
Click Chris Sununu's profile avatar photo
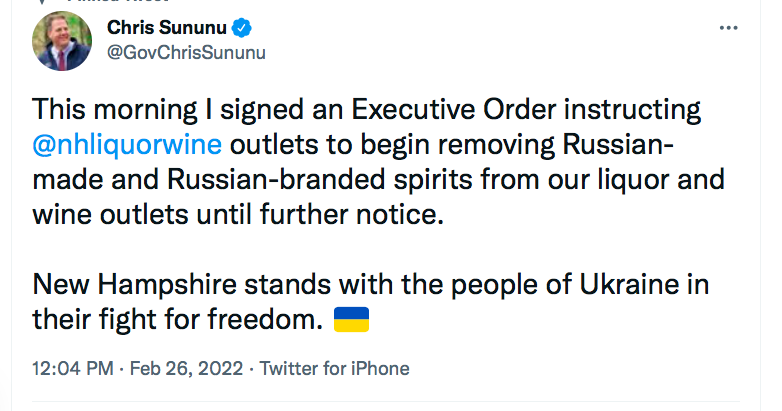(62, 40)
